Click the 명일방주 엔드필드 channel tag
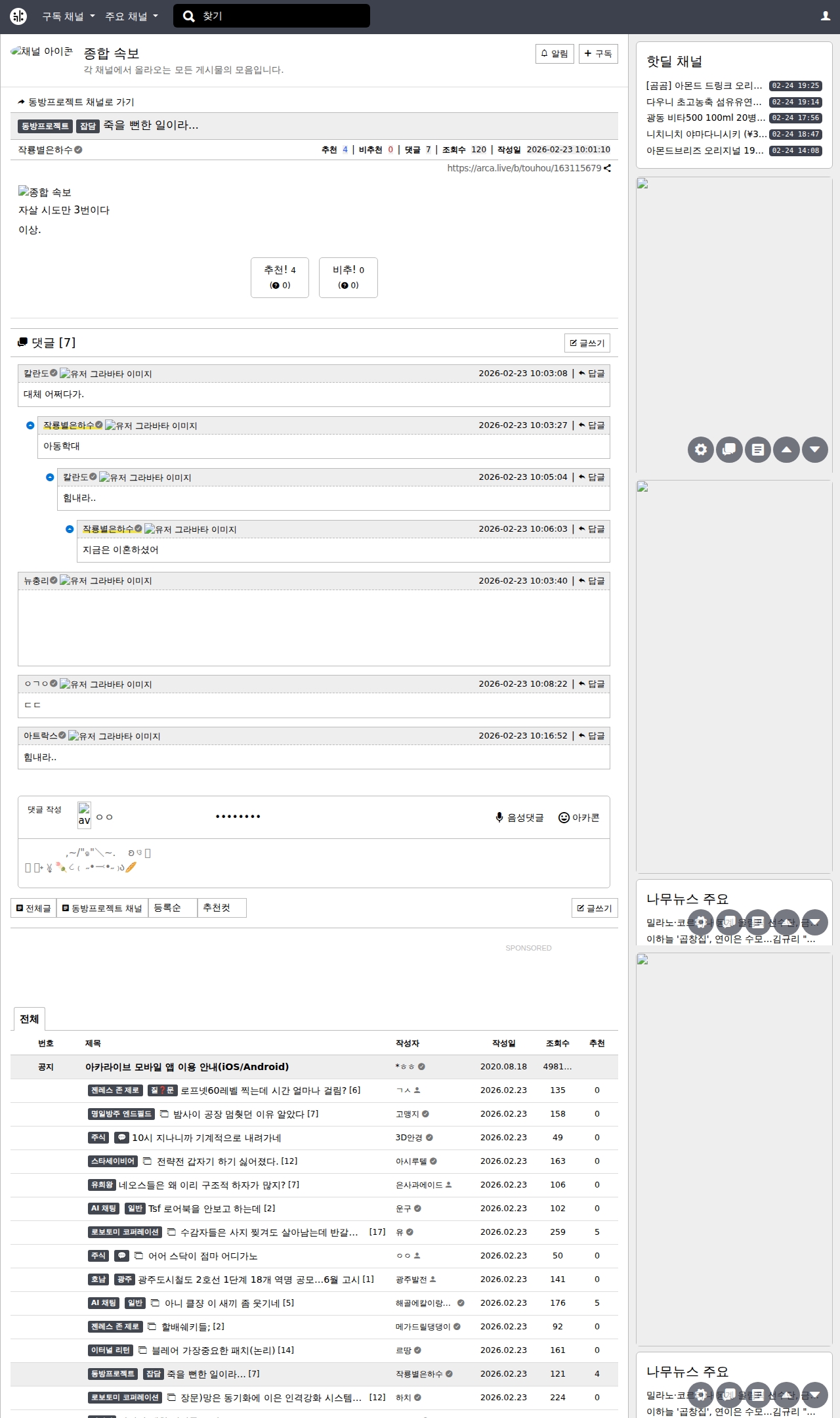 click(x=121, y=1114)
